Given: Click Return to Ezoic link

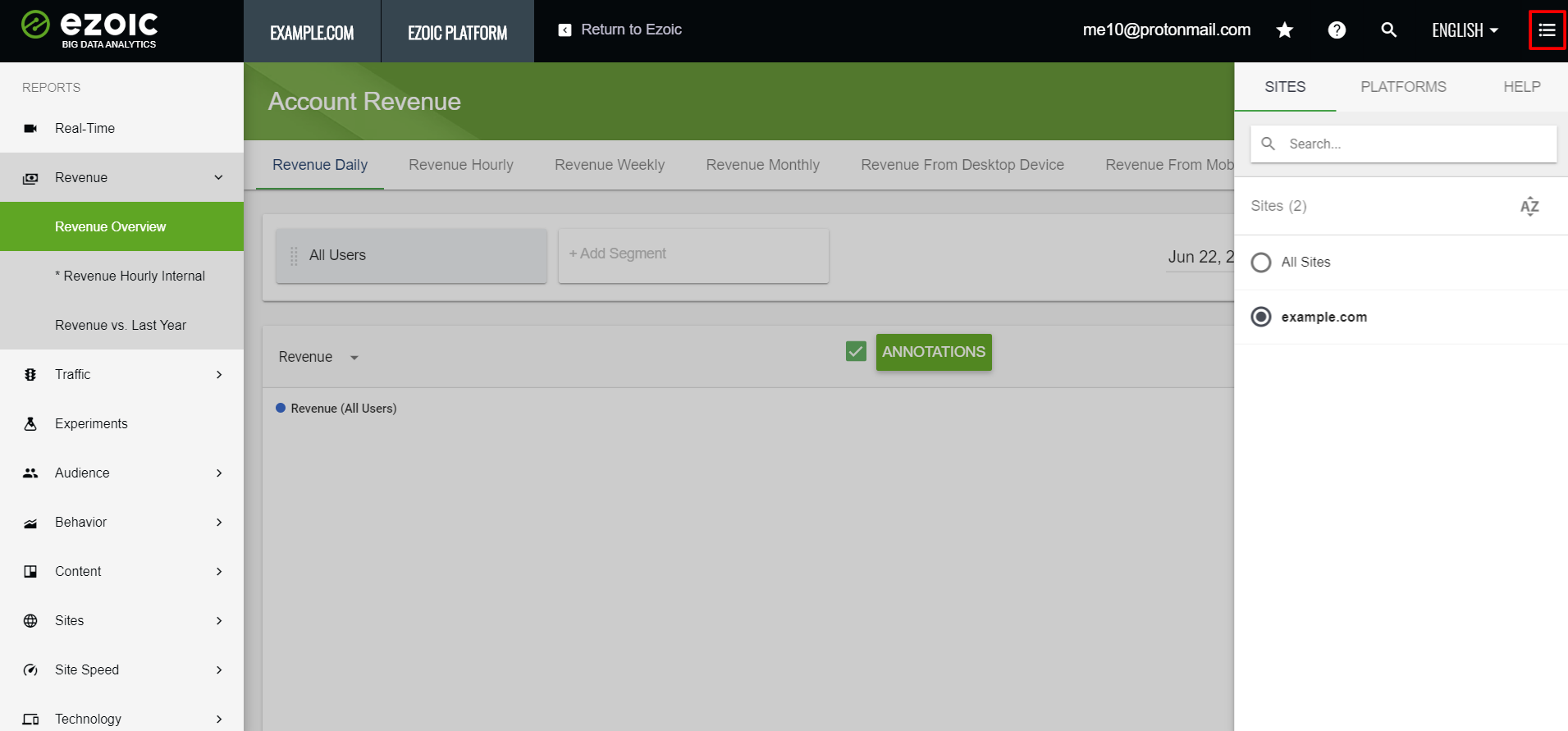Looking at the screenshot, I should pyautogui.click(x=620, y=30).
